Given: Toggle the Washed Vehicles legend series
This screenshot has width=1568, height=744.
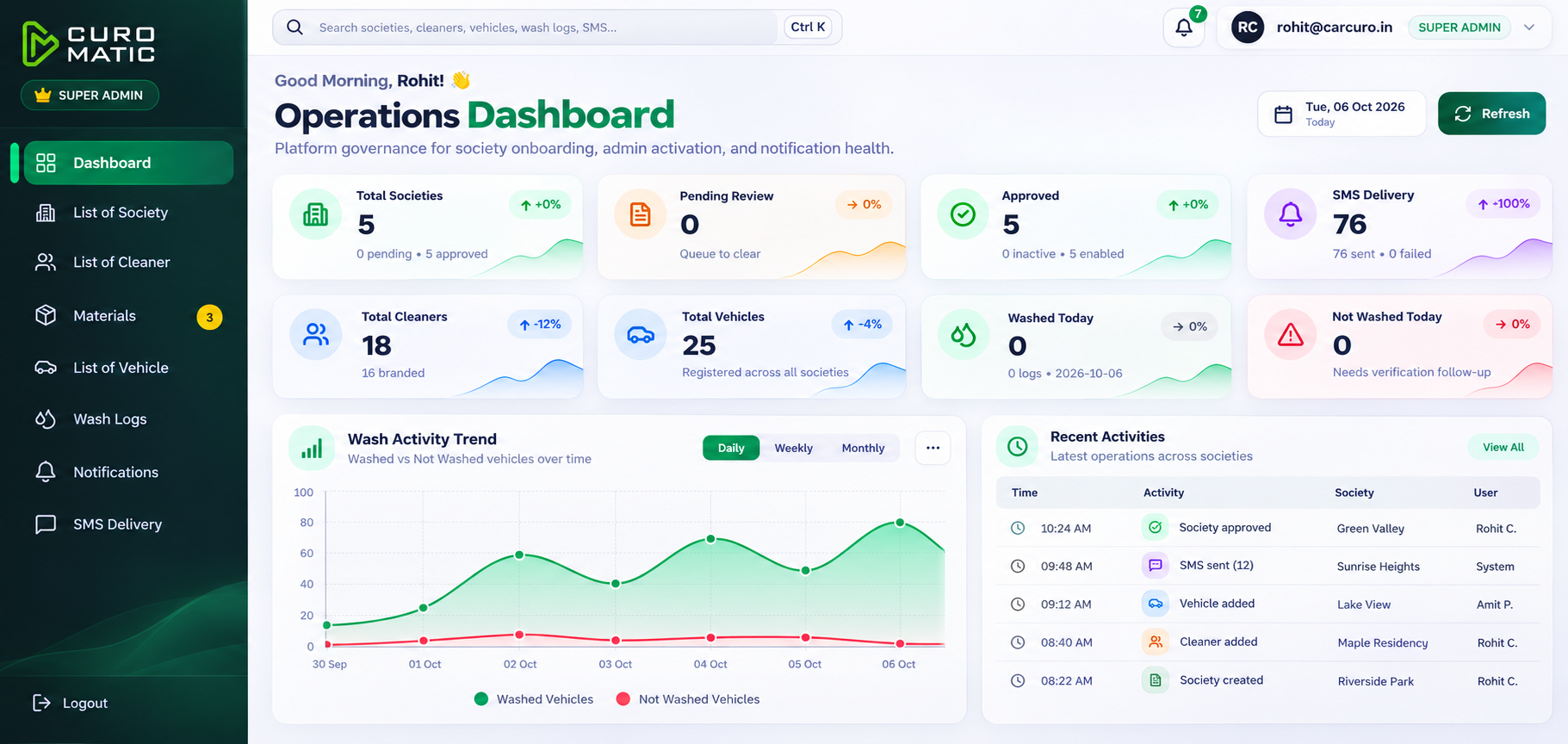Looking at the screenshot, I should pos(534,699).
